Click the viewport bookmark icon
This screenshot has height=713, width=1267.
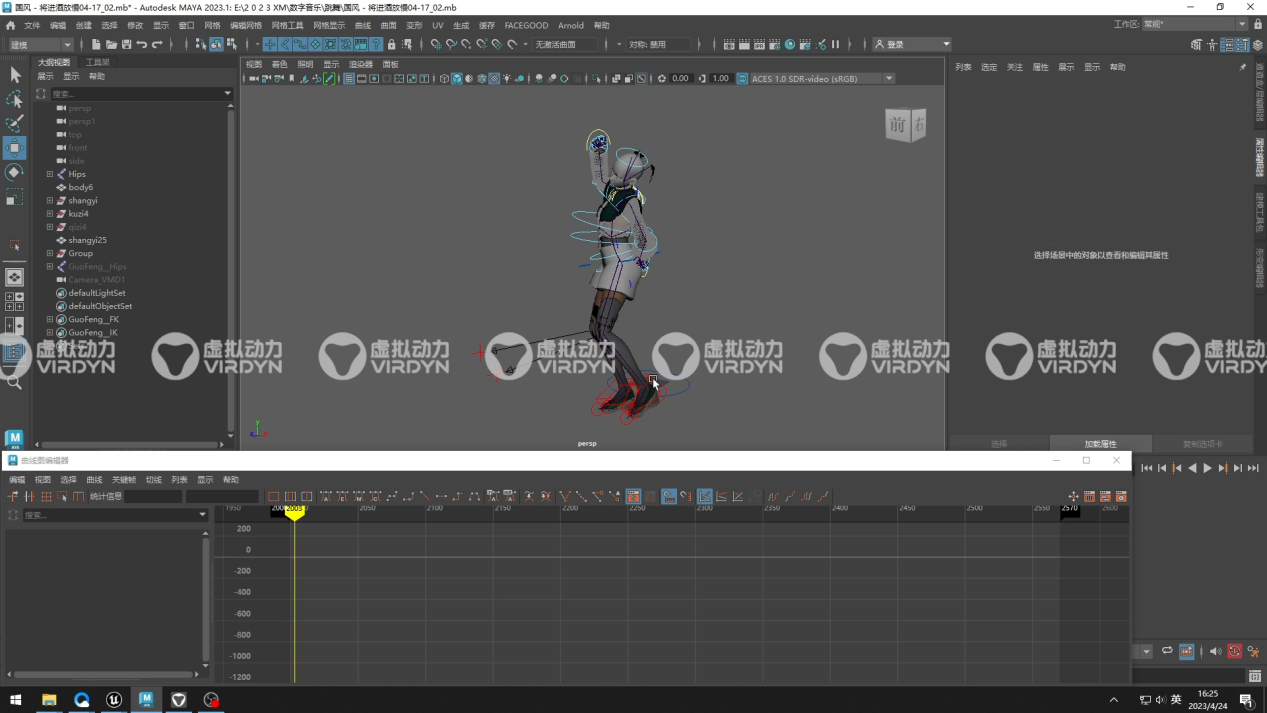pos(292,78)
